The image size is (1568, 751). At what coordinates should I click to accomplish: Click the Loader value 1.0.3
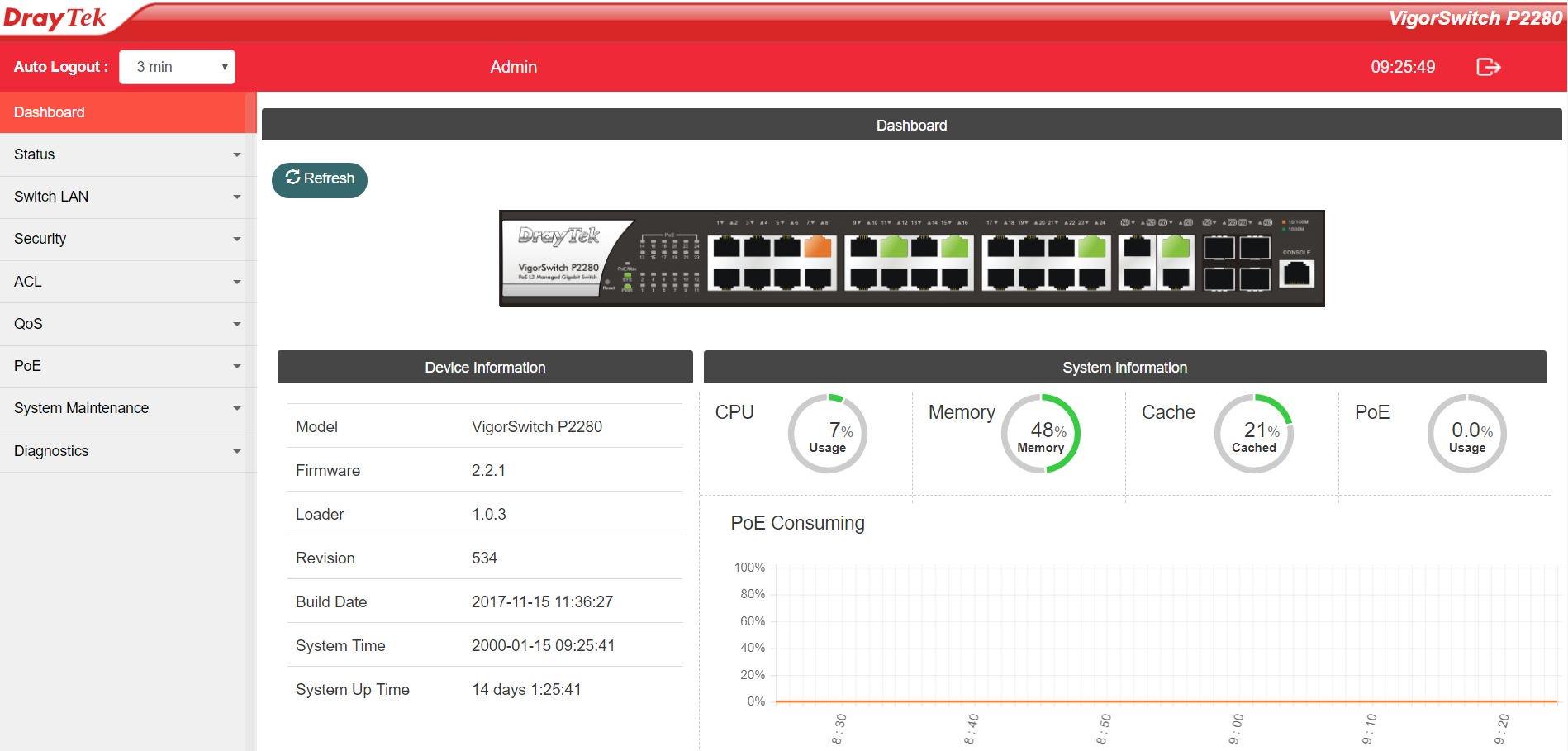point(488,514)
